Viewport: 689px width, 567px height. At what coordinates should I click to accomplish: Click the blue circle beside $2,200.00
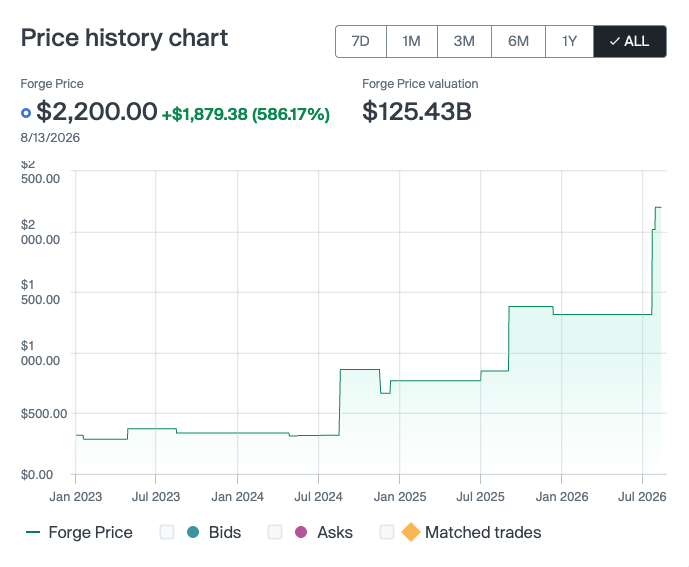tap(26, 113)
